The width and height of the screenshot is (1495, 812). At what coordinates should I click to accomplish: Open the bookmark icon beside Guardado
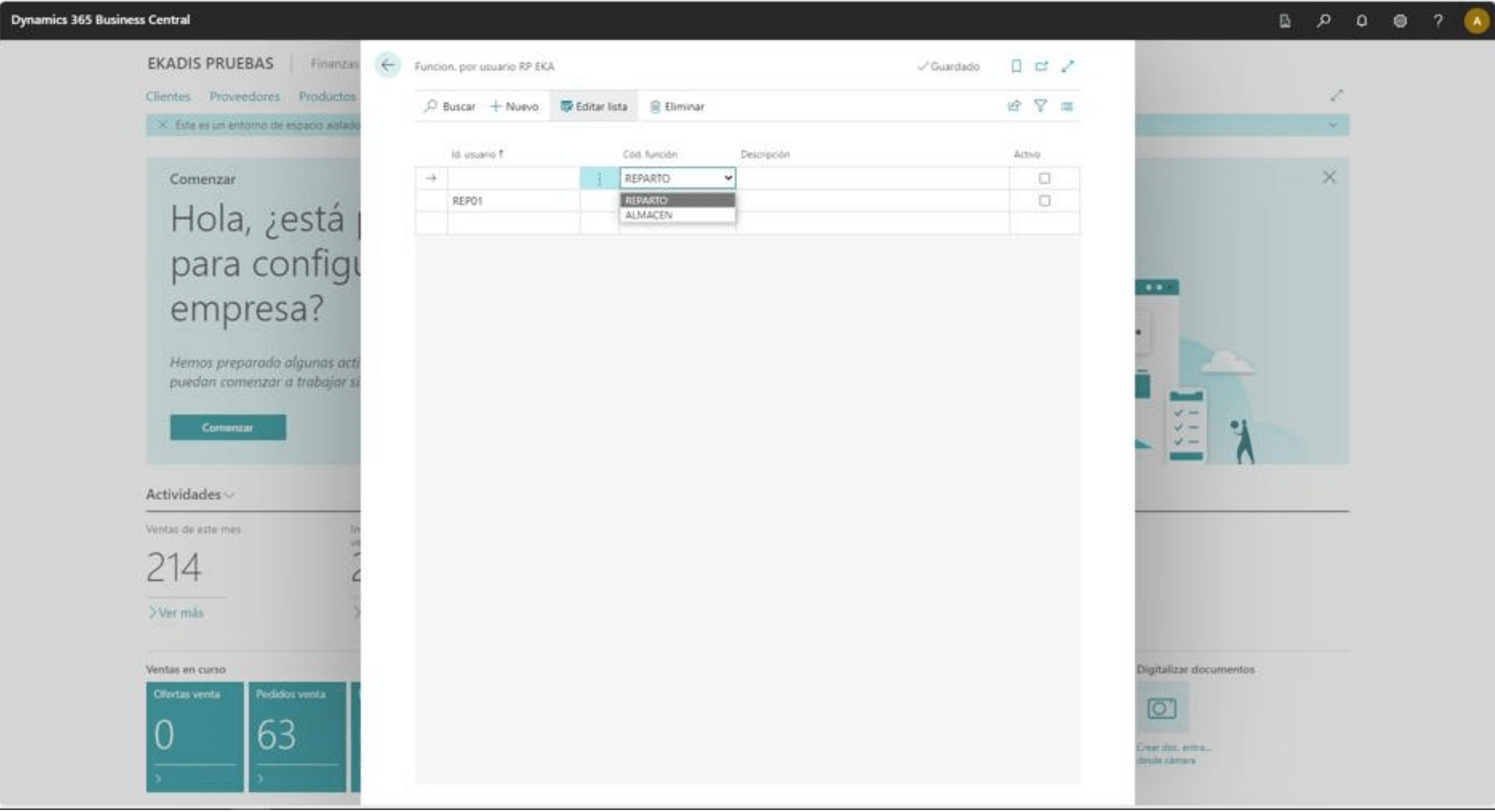pyautogui.click(x=1016, y=67)
